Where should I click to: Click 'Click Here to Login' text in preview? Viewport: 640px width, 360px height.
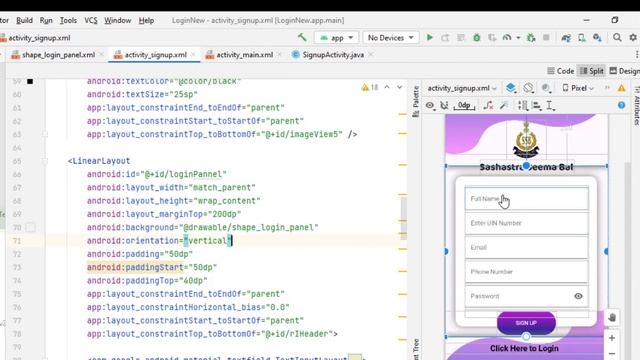[524, 349]
